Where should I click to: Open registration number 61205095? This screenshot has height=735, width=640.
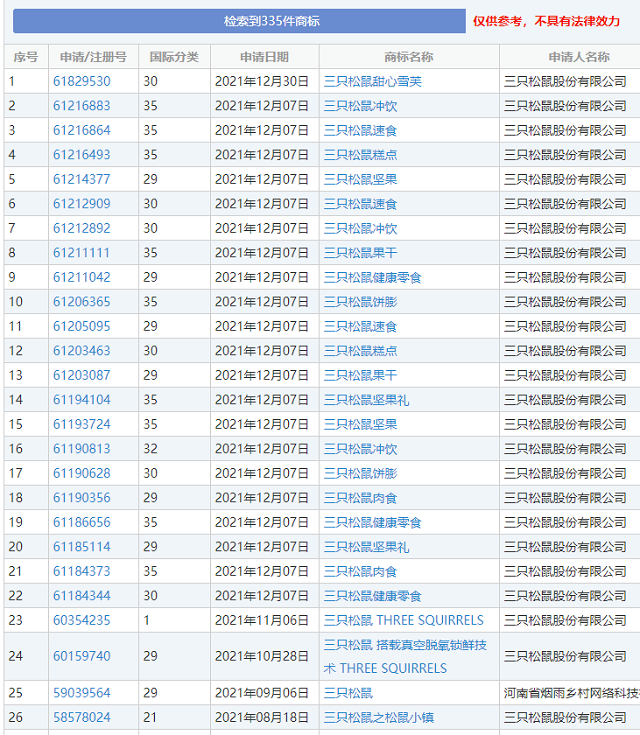pos(82,326)
